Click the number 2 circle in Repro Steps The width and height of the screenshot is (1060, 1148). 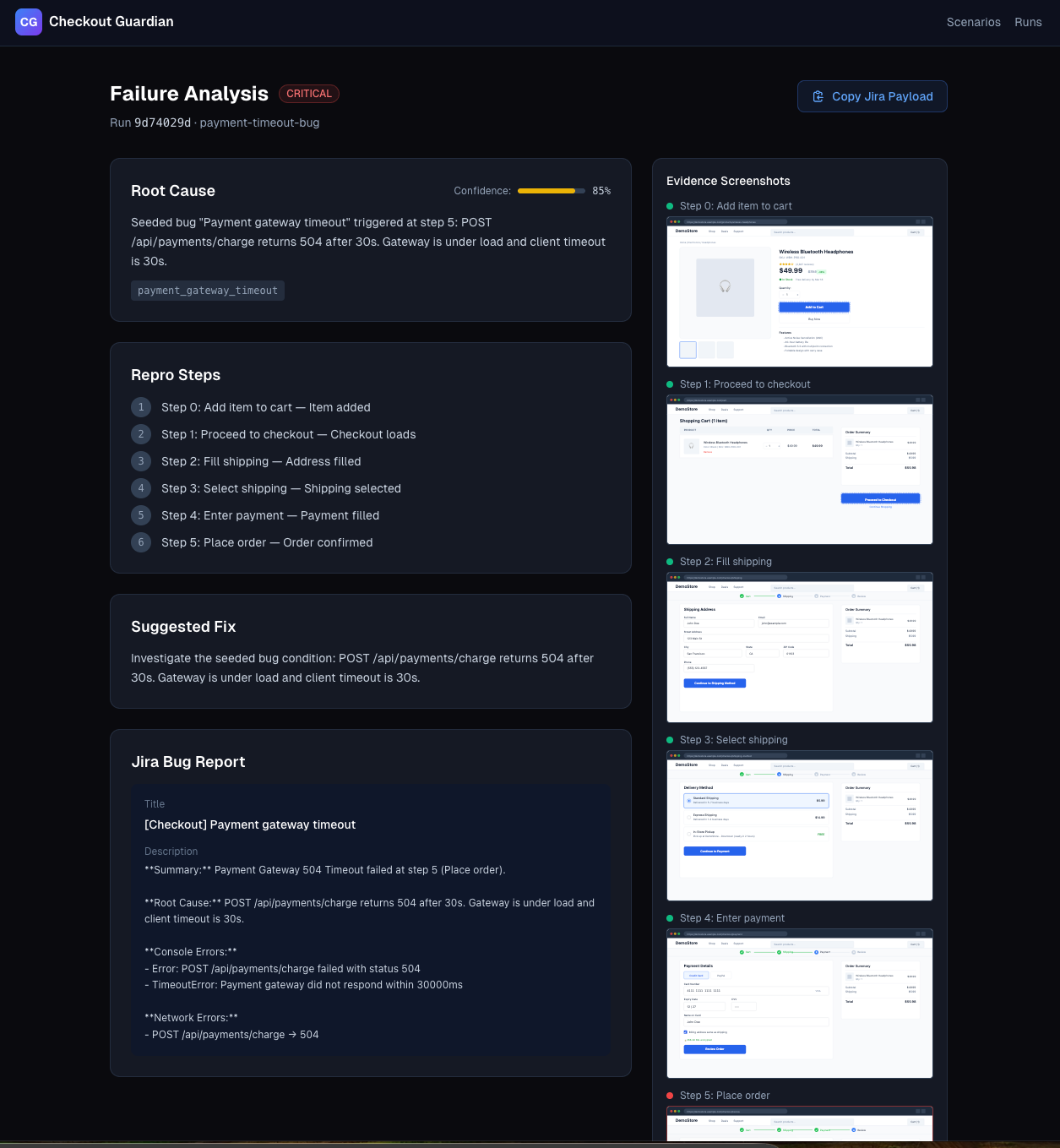click(x=141, y=434)
